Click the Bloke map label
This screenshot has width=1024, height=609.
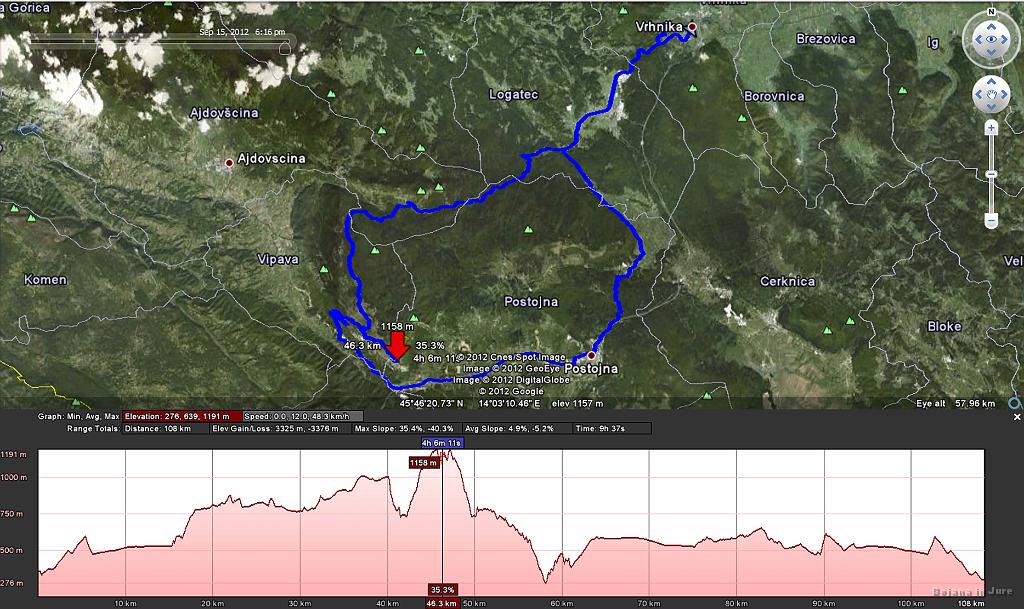pos(944,326)
